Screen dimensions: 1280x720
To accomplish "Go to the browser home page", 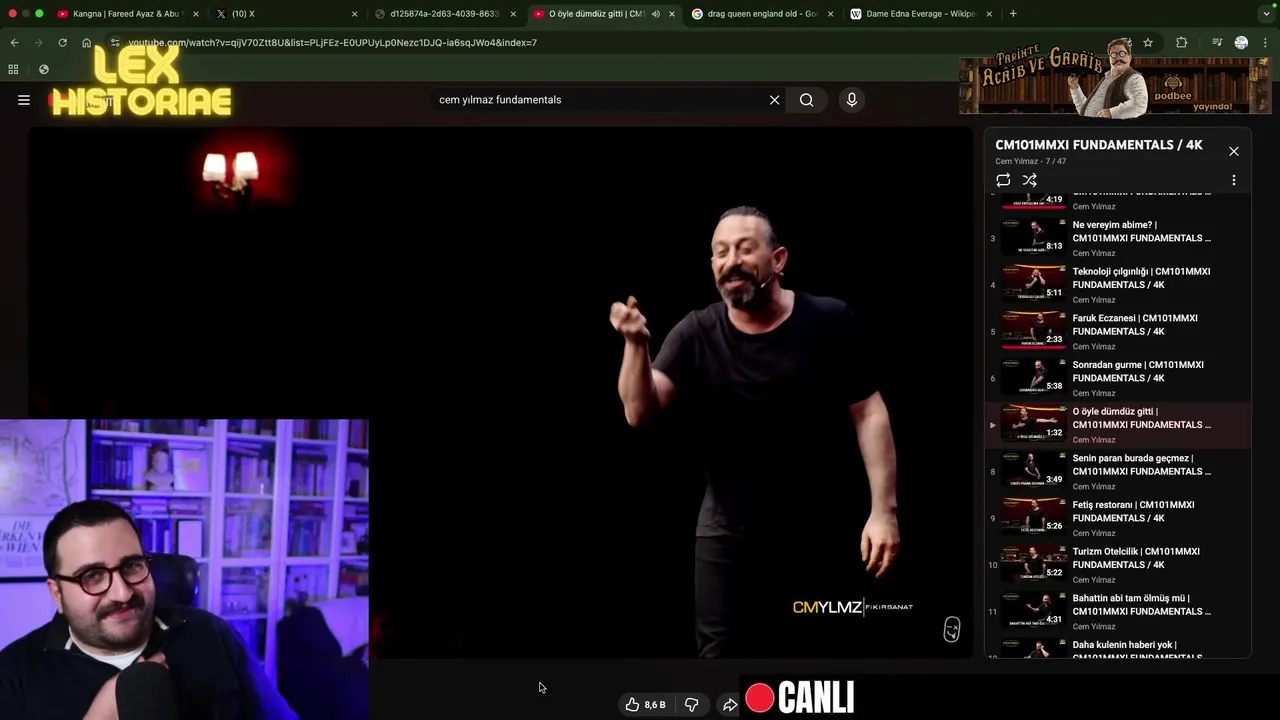I will (x=86, y=43).
